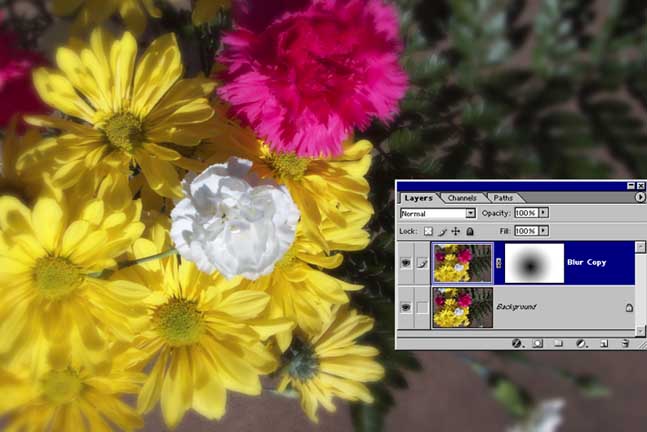Open the Fill slider arrow
The image size is (647, 432).
[x=544, y=231]
